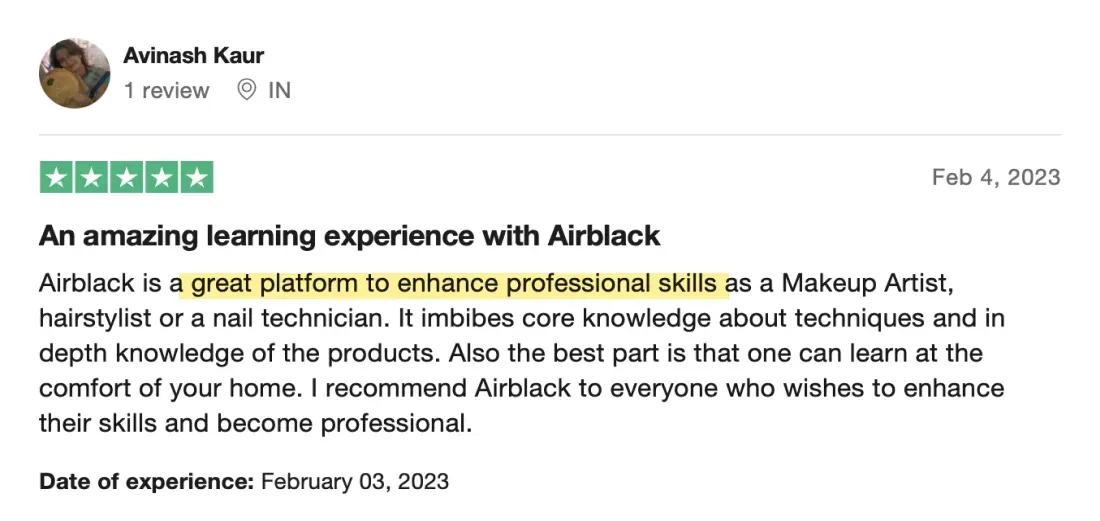Click the Feb 4, 2023 review date
The image size is (1100, 521).
pyautogui.click(x=996, y=177)
